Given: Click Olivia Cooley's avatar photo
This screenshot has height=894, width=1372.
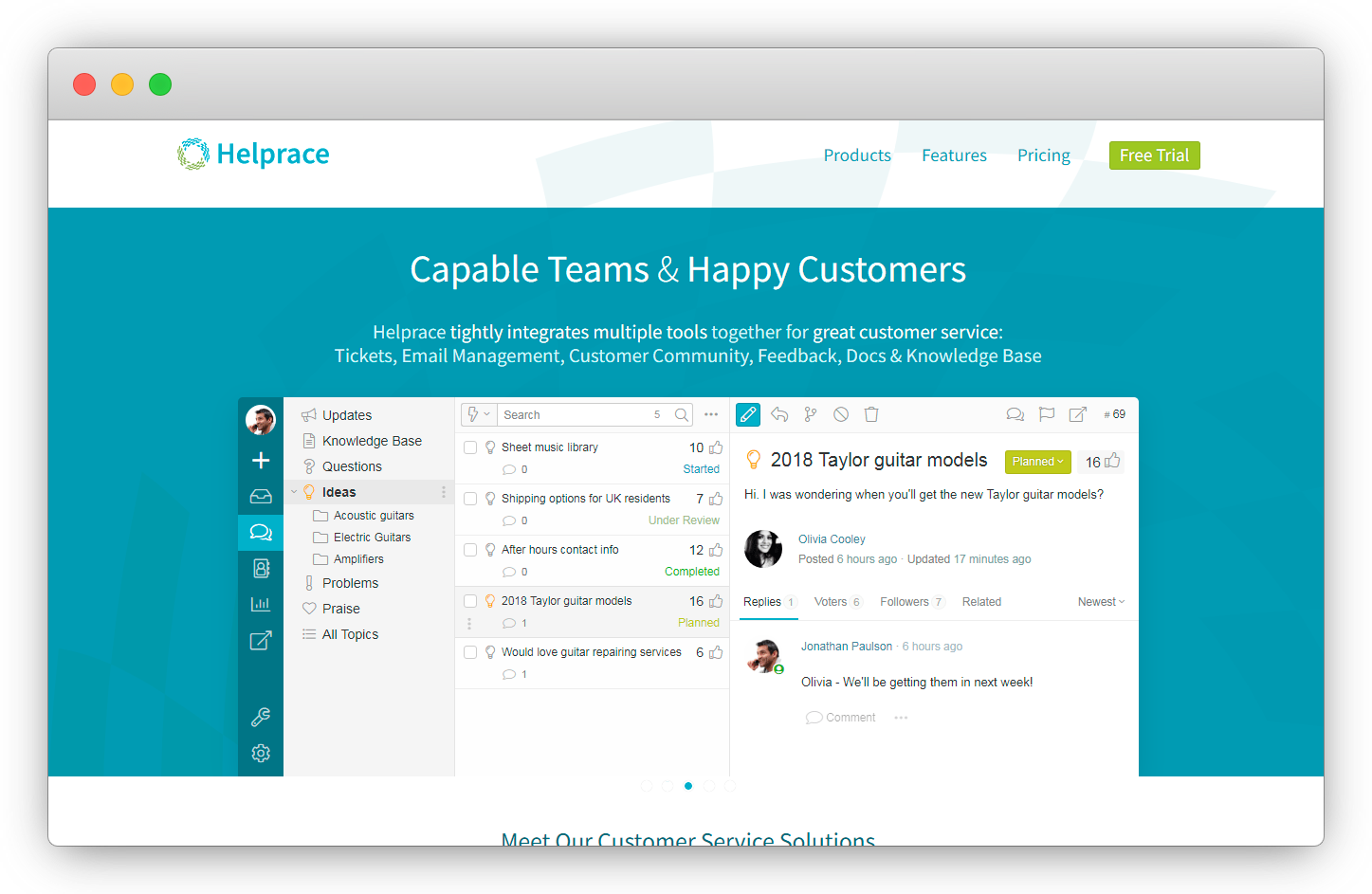Looking at the screenshot, I should tap(763, 549).
